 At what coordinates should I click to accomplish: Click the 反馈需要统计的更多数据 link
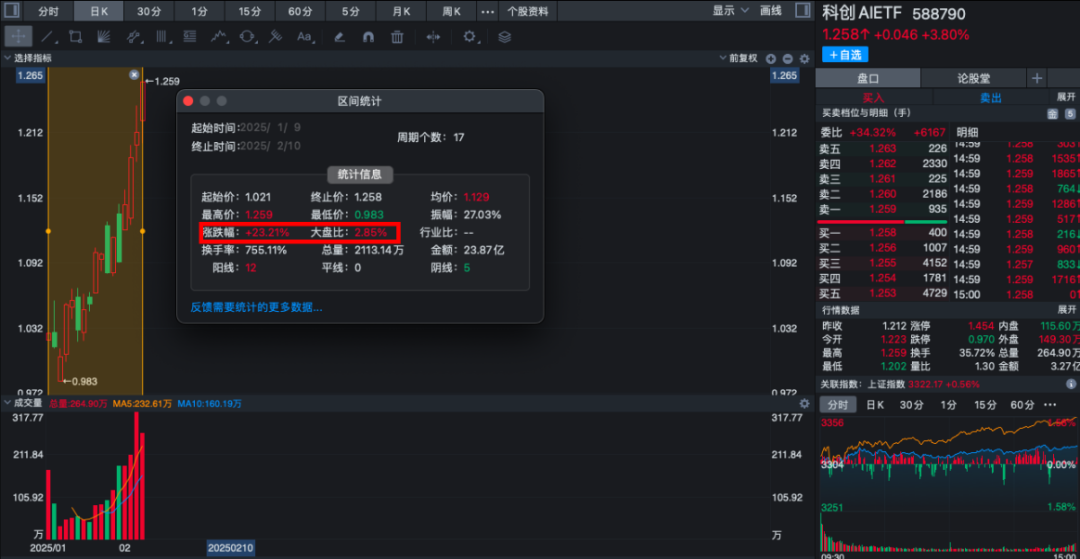(256, 307)
